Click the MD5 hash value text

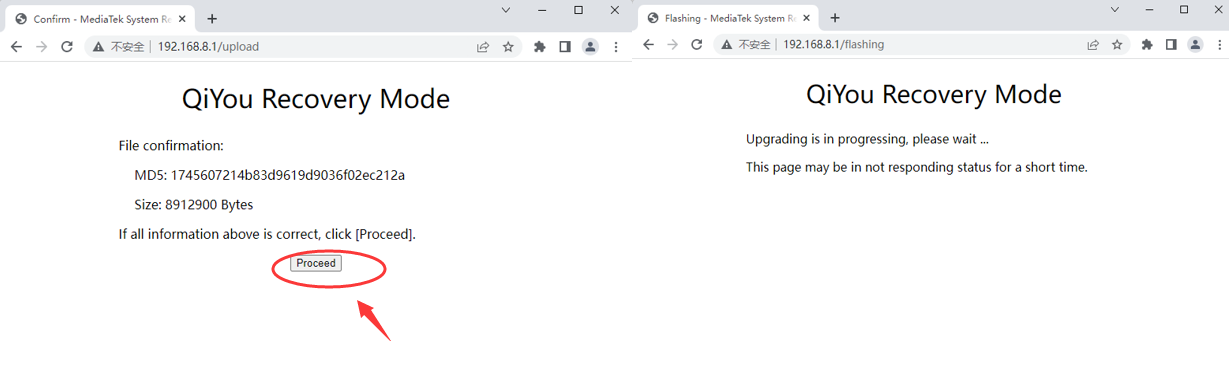[x=288, y=175]
